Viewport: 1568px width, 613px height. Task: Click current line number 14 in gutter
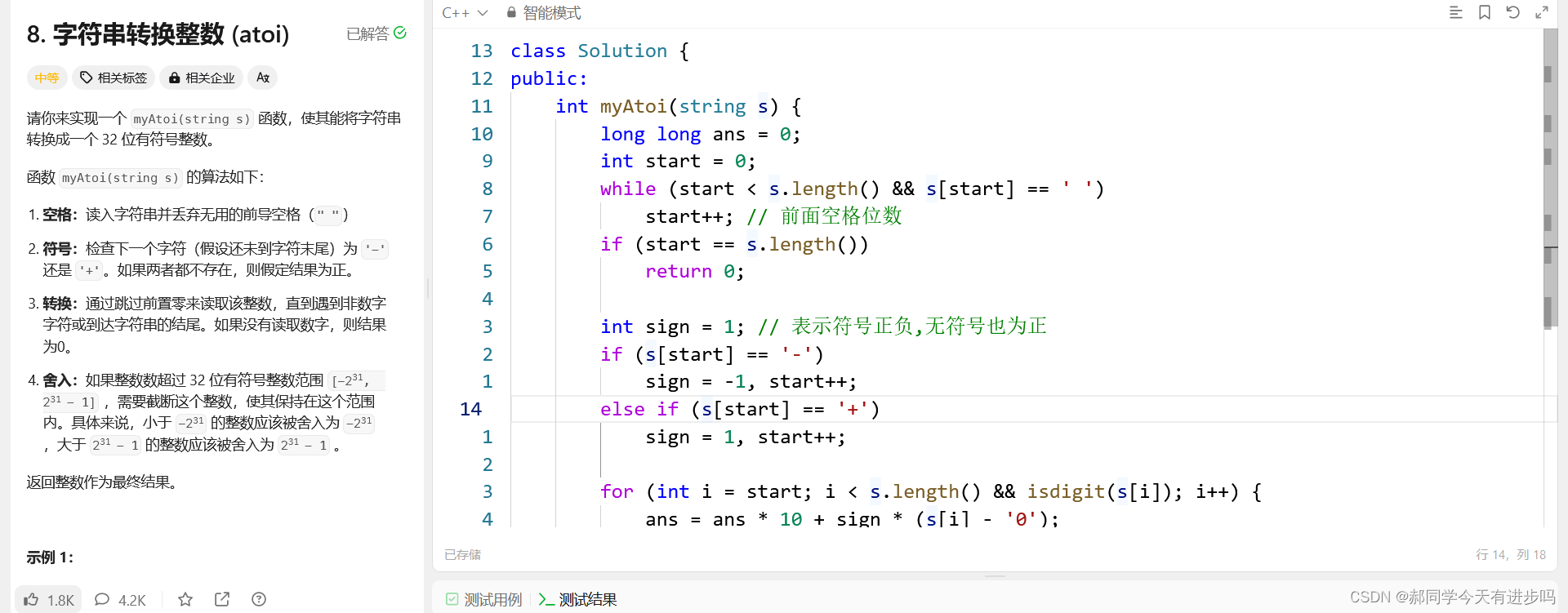pyautogui.click(x=470, y=409)
